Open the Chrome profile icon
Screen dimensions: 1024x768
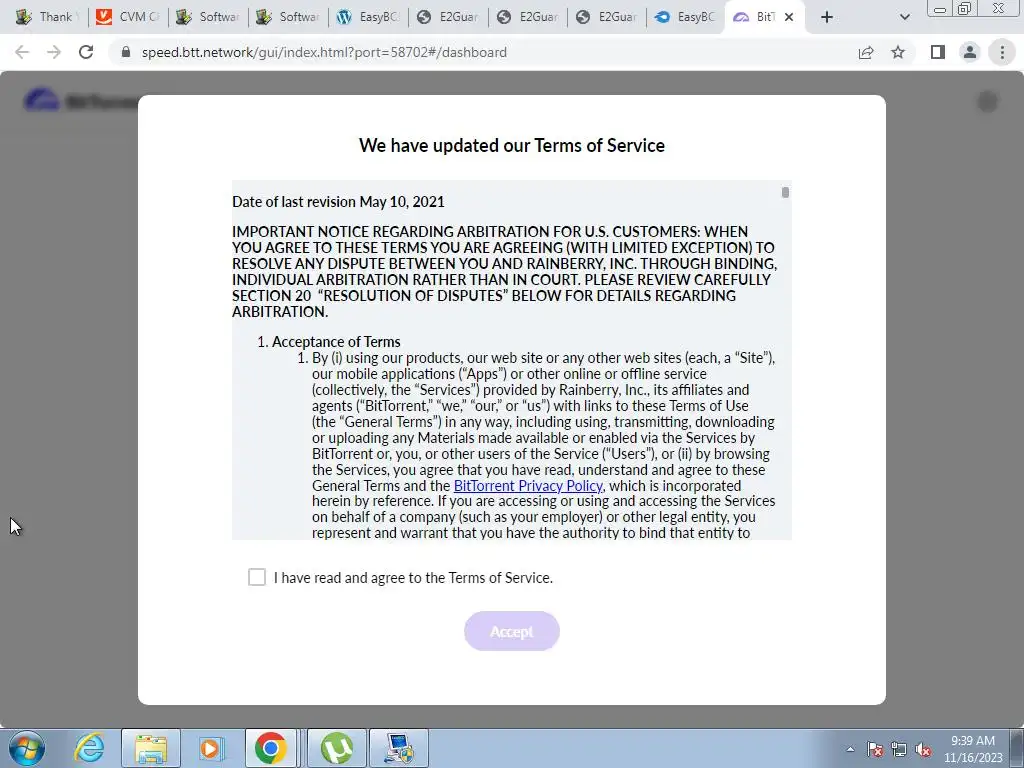click(x=970, y=52)
